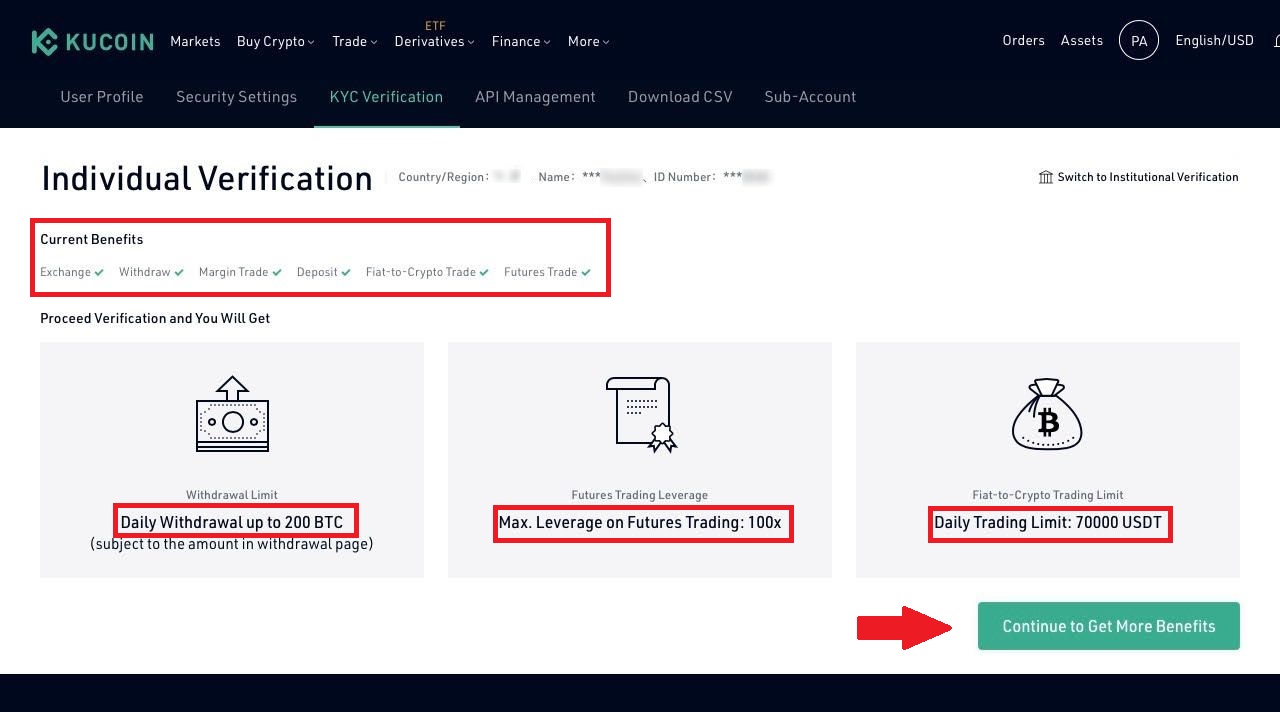
Task: Click the KuCoin logo
Action: pyautogui.click(x=92, y=40)
